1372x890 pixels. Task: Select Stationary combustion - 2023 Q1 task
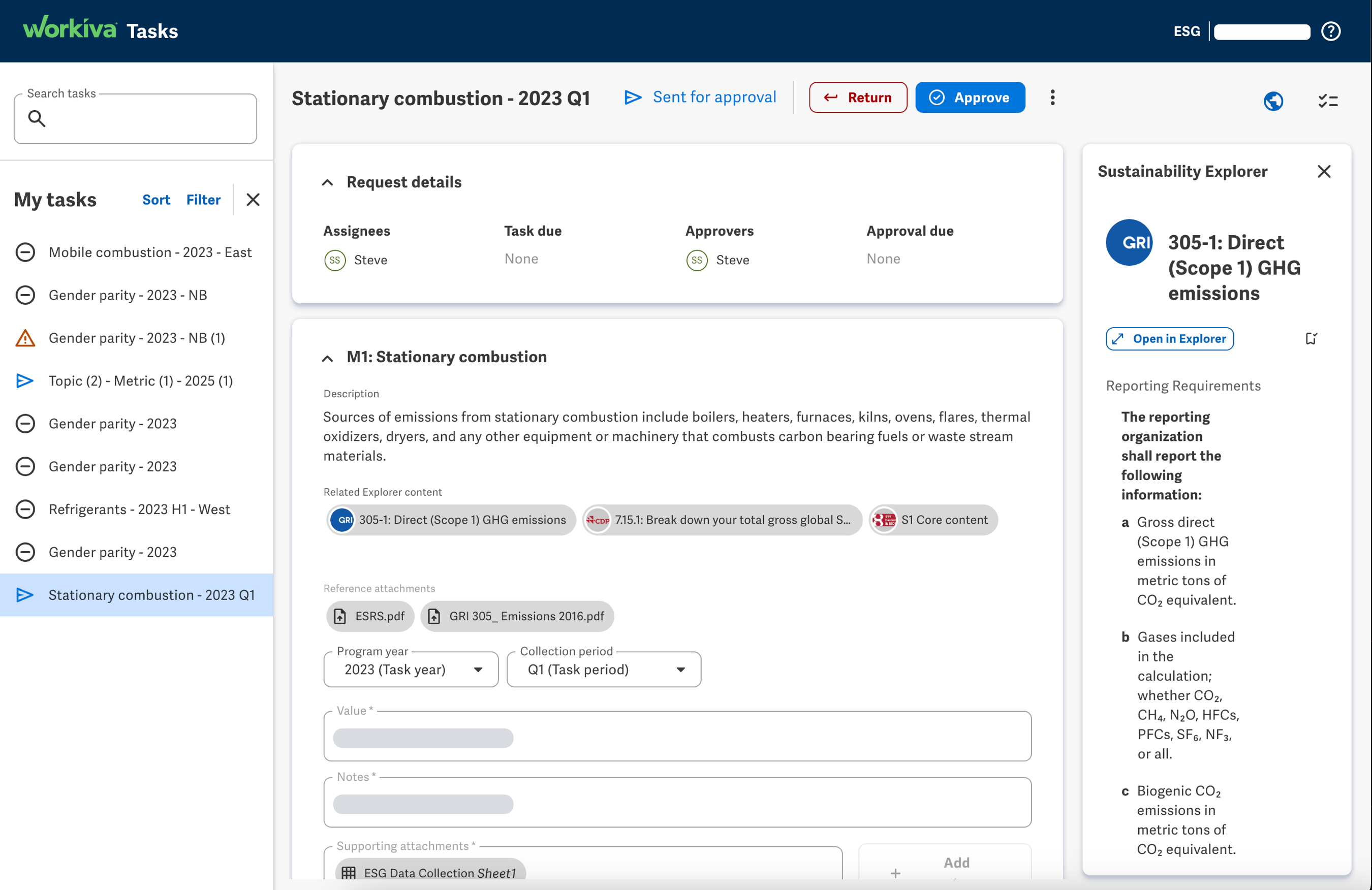[137, 595]
